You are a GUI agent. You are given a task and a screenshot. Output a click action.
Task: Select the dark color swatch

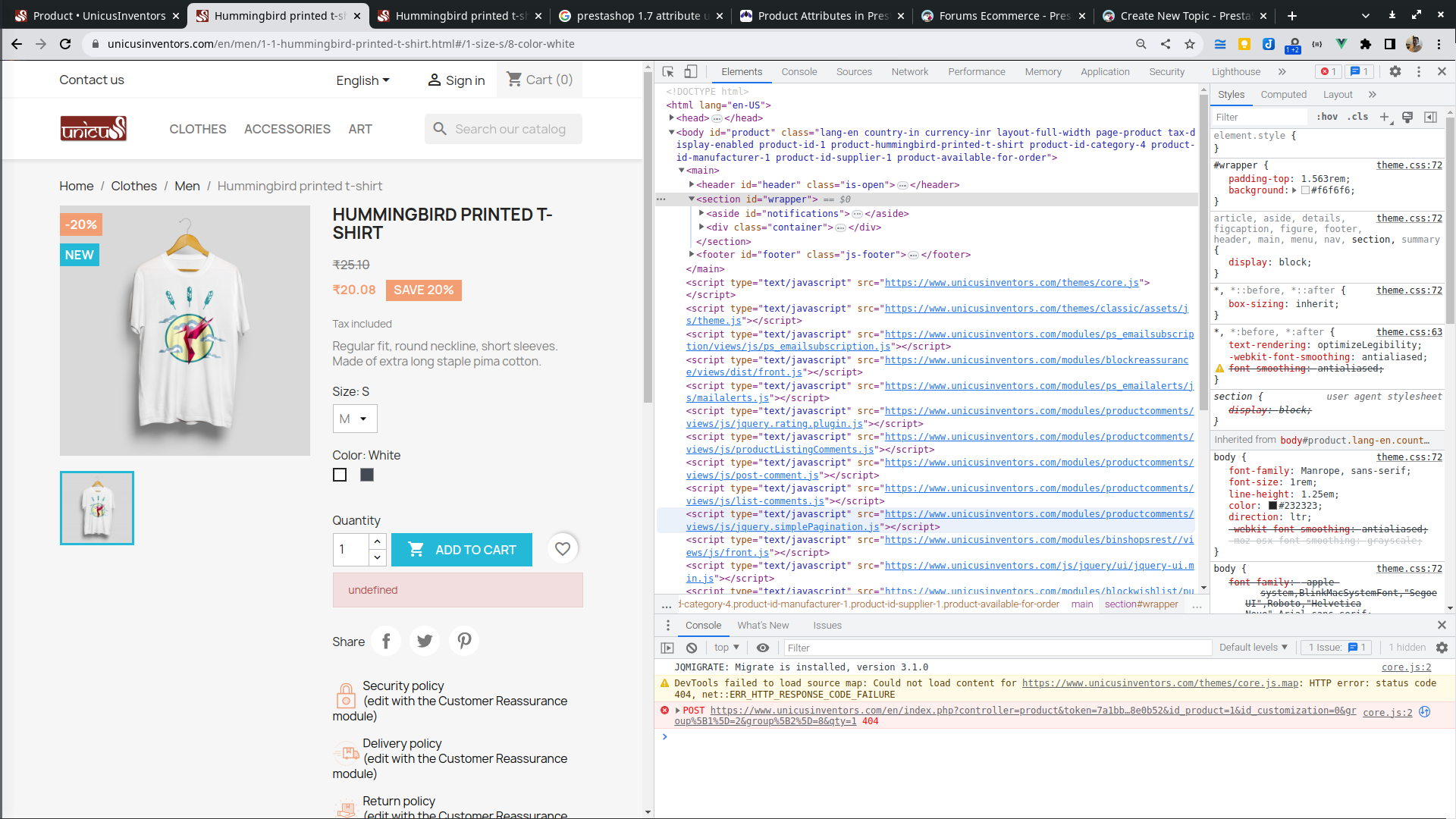367,475
